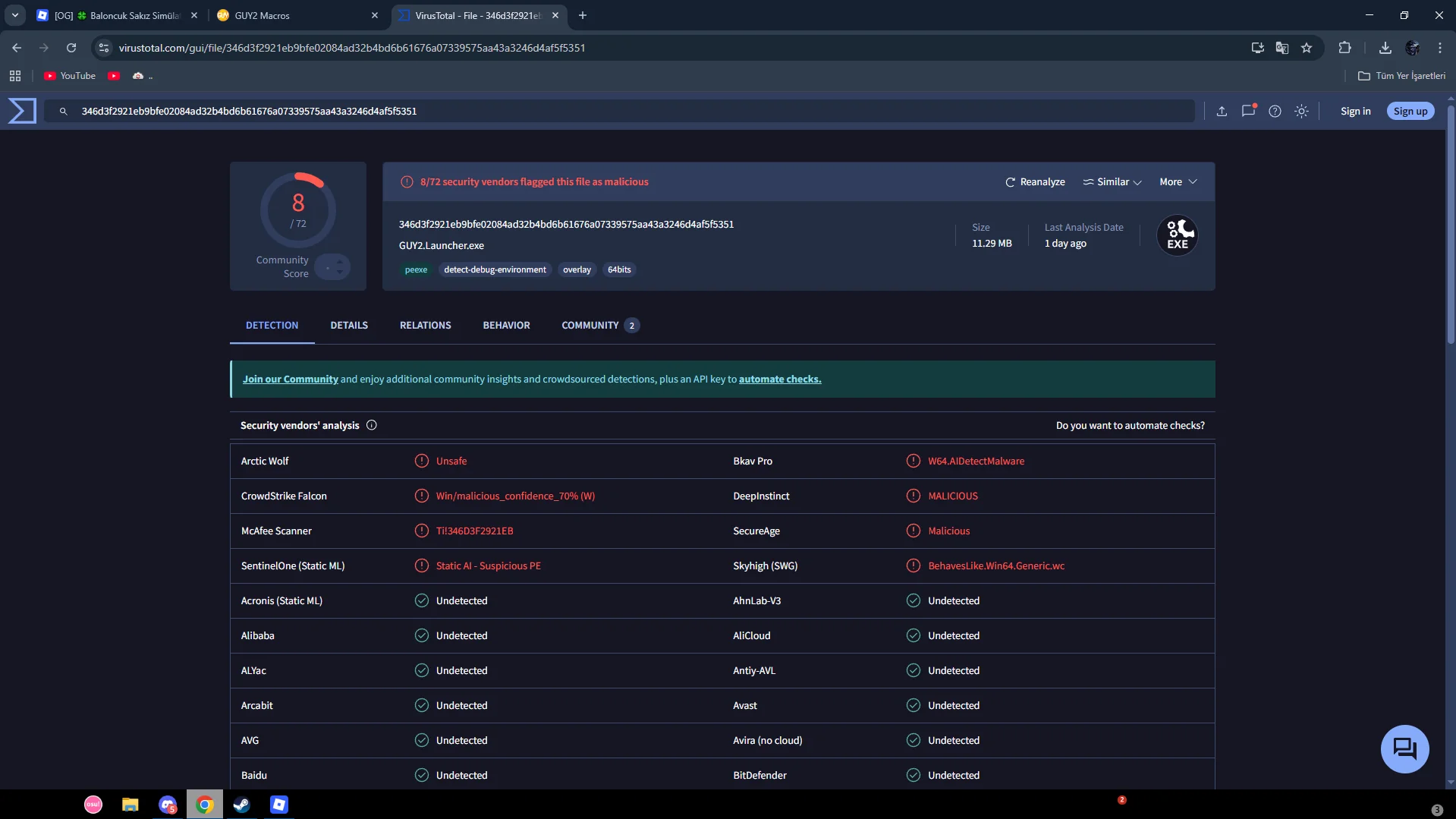Click the 'Static AI - Suspicious PE' result
This screenshot has width=1456, height=819.
(x=488, y=566)
